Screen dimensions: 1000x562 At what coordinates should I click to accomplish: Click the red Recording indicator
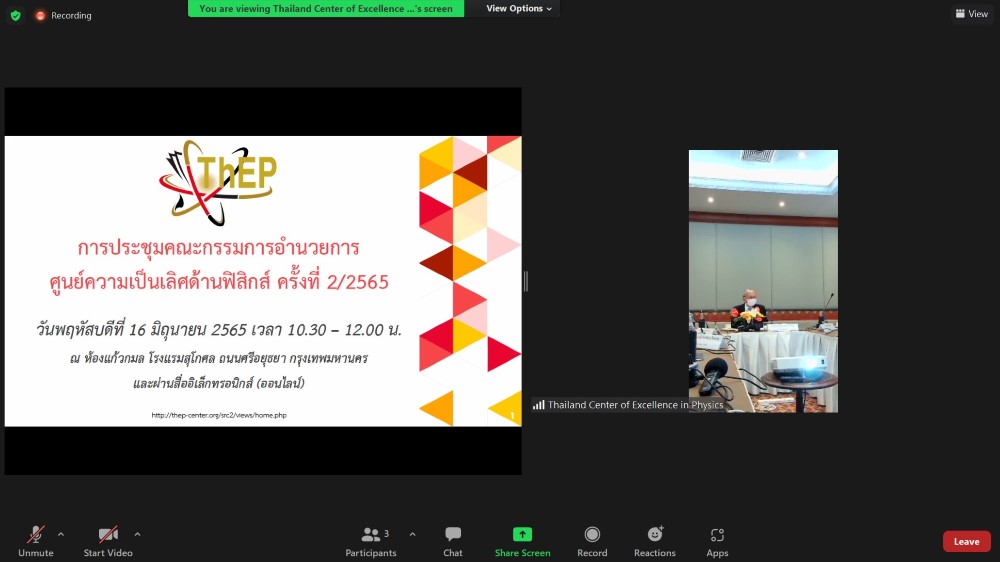tap(63, 16)
